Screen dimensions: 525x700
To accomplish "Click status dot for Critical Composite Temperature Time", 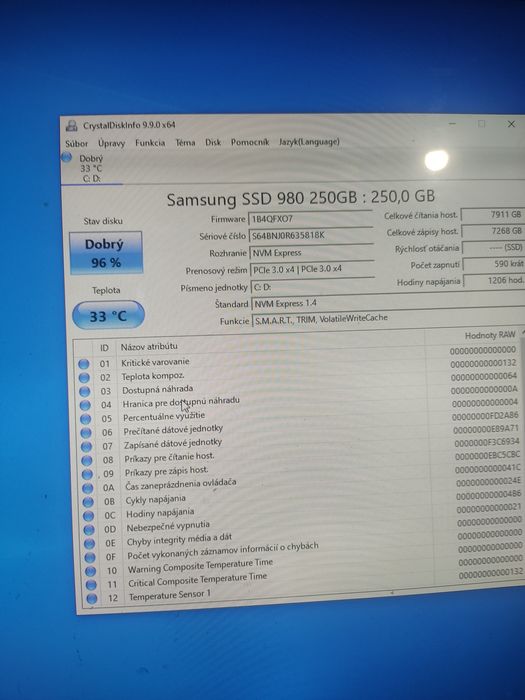I will click(x=91, y=585).
